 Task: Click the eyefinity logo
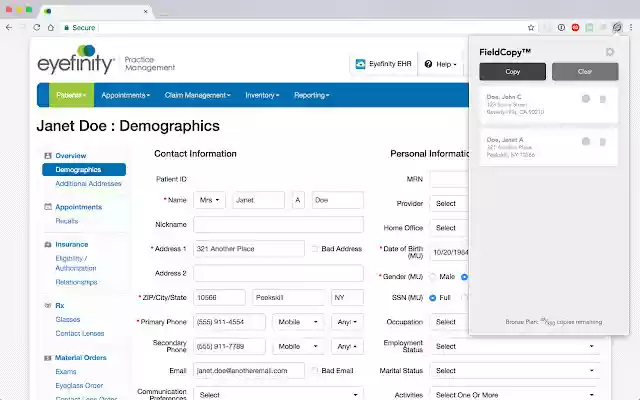[x=76, y=60]
